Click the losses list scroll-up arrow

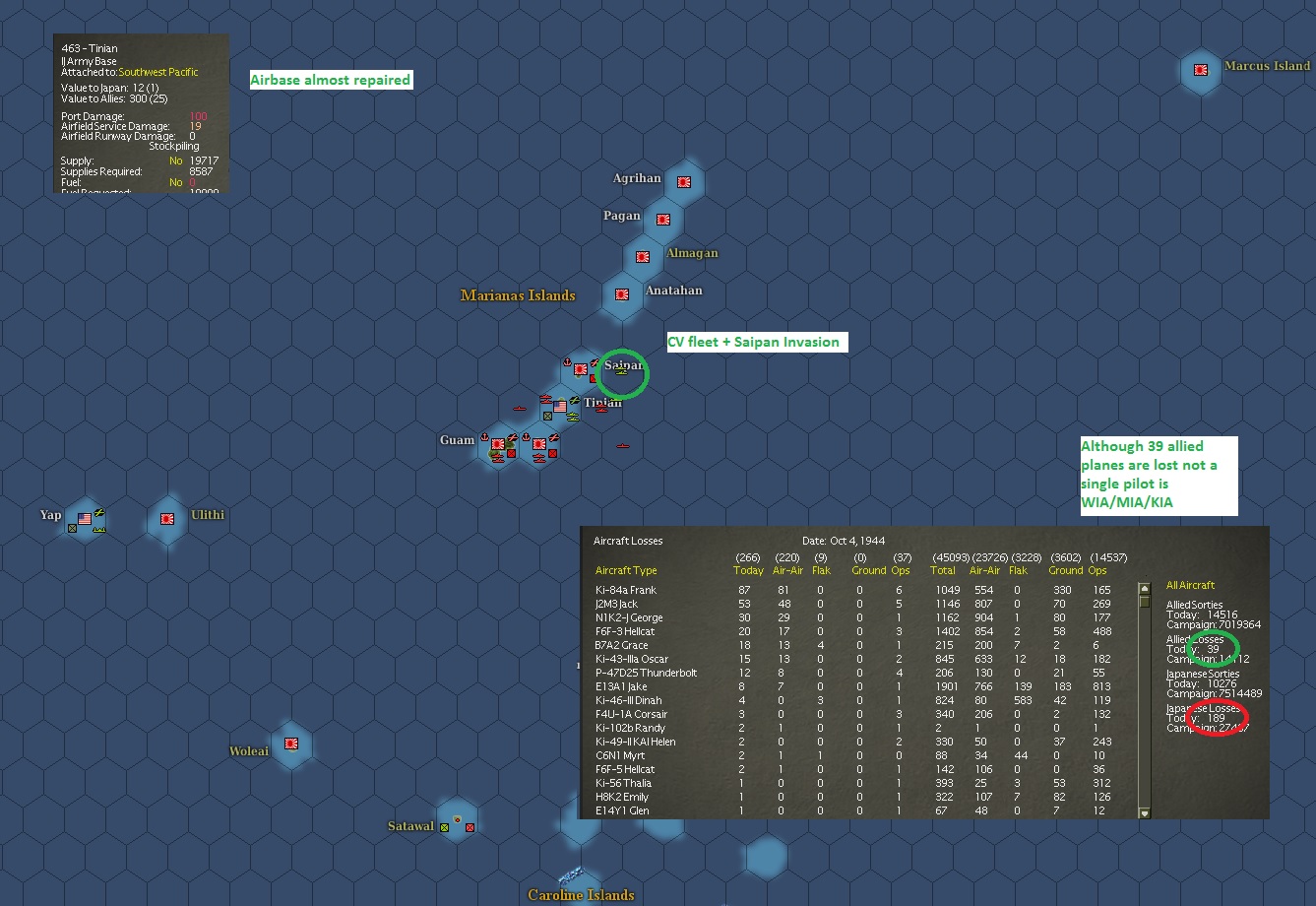coord(1145,588)
